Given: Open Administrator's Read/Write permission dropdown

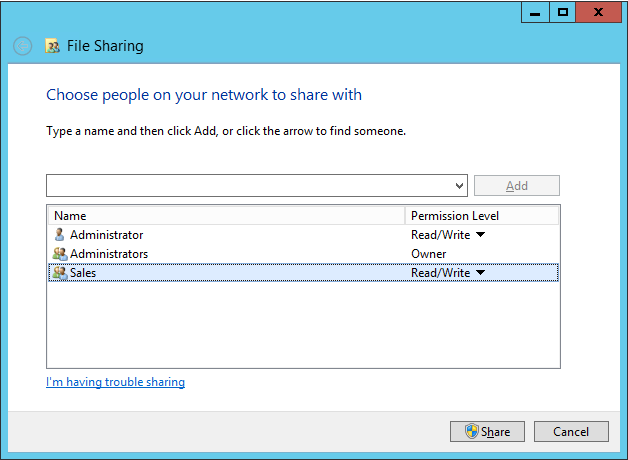Looking at the screenshot, I should tap(480, 235).
